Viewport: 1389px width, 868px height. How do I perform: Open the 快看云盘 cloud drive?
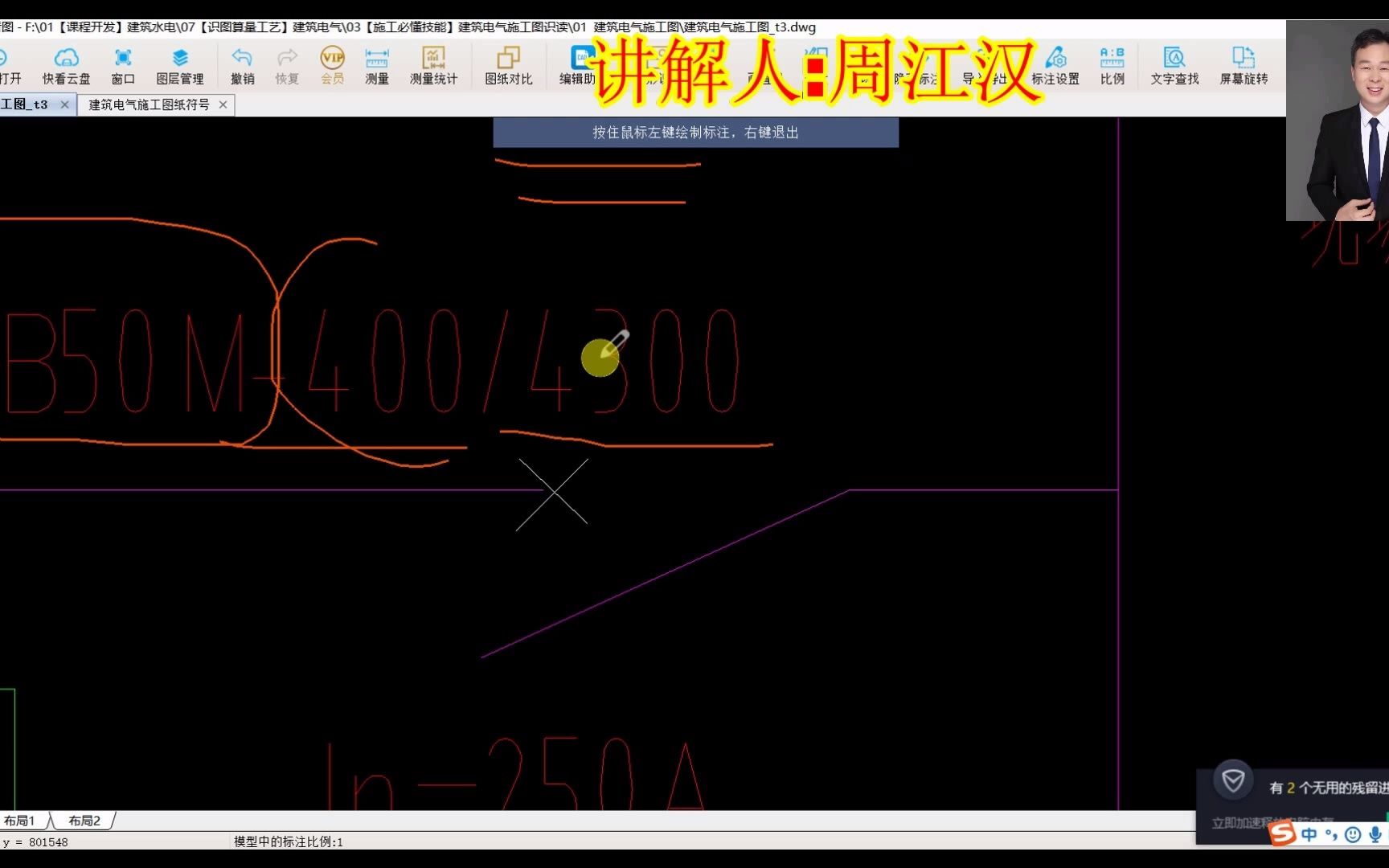66,65
